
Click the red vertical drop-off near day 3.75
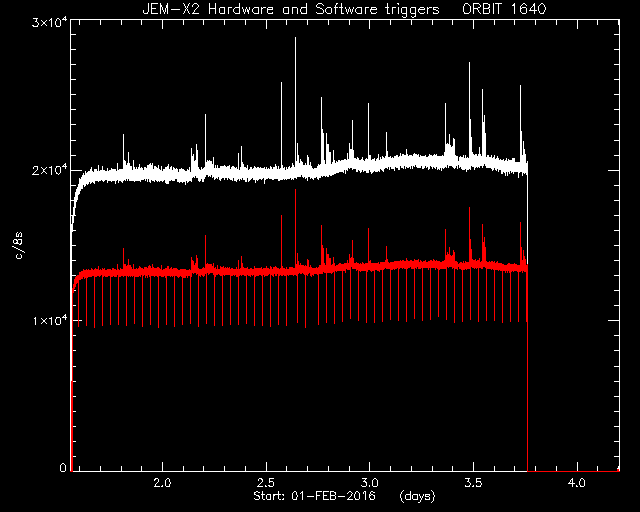(x=527, y=367)
